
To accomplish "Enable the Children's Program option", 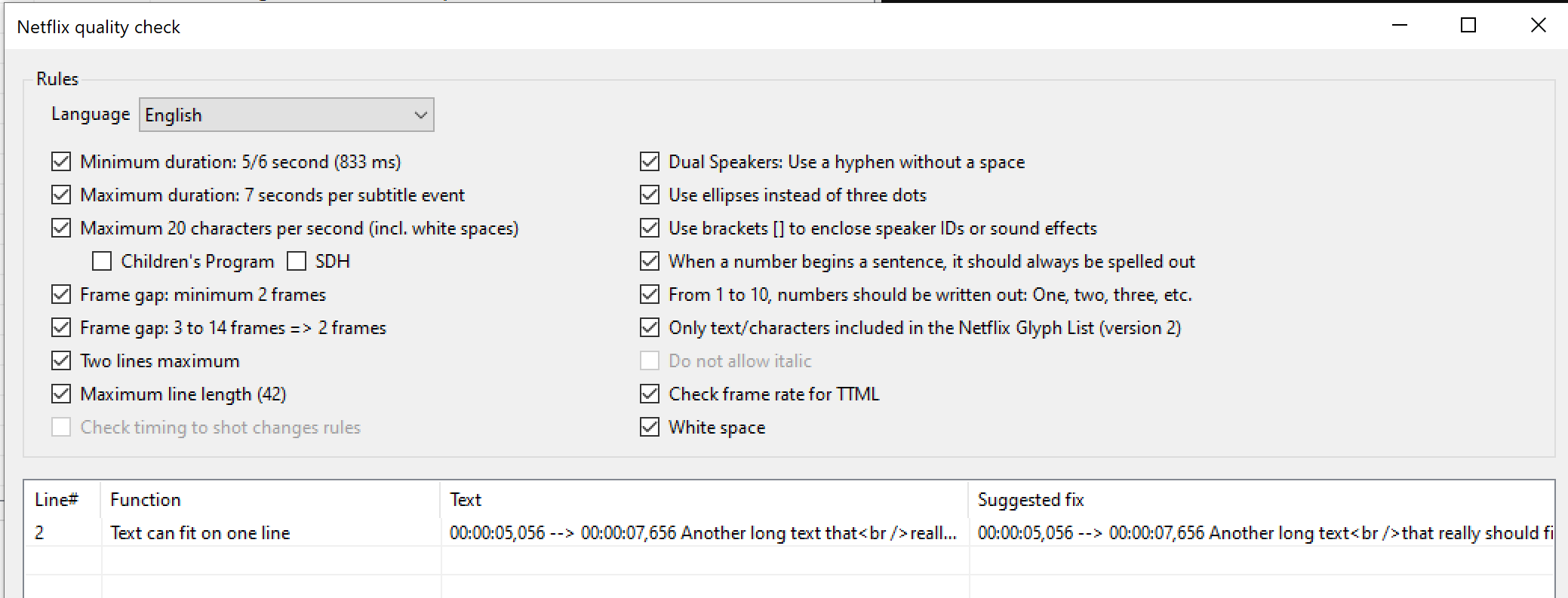I will (x=102, y=261).
